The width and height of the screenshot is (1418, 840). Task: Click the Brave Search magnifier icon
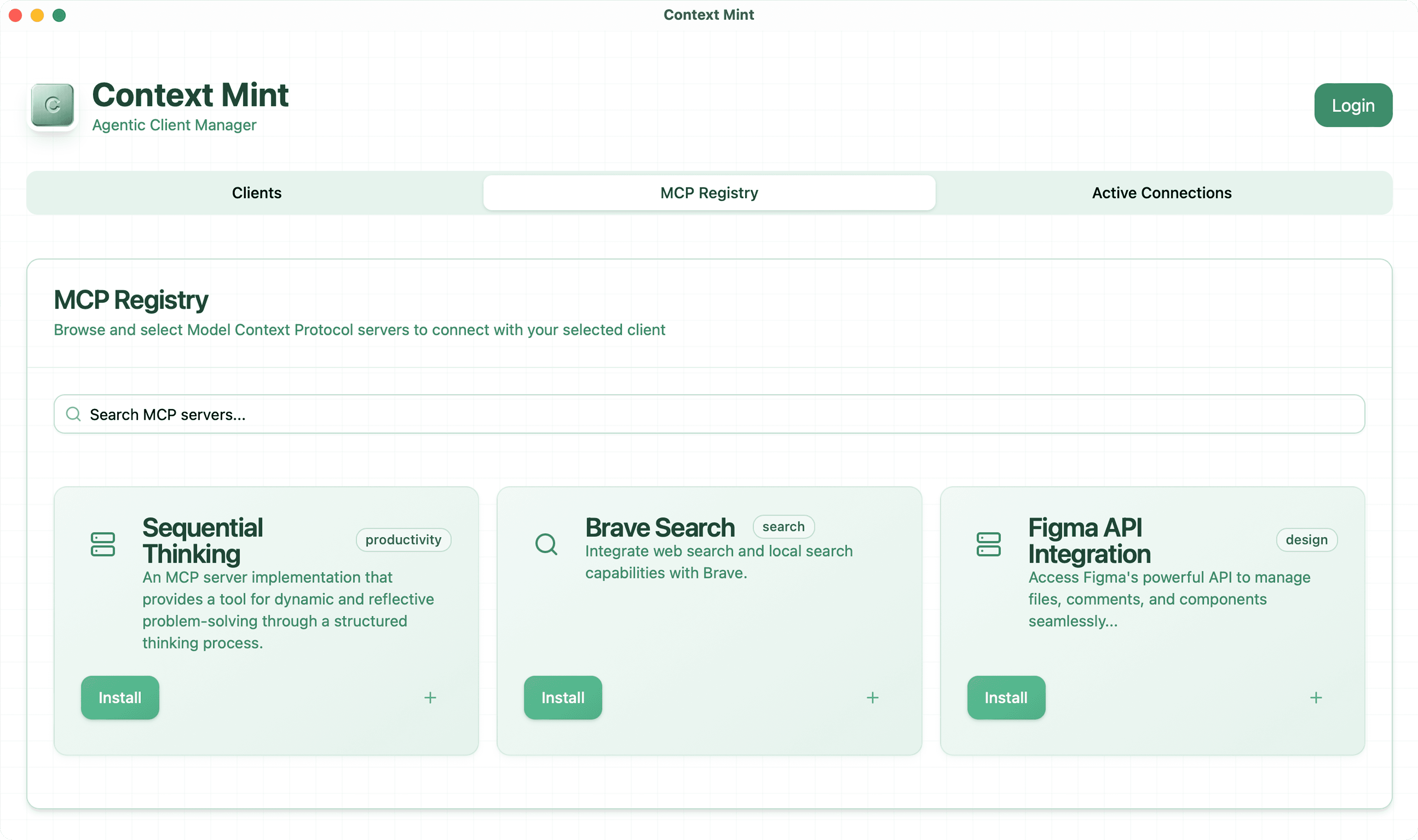546,544
